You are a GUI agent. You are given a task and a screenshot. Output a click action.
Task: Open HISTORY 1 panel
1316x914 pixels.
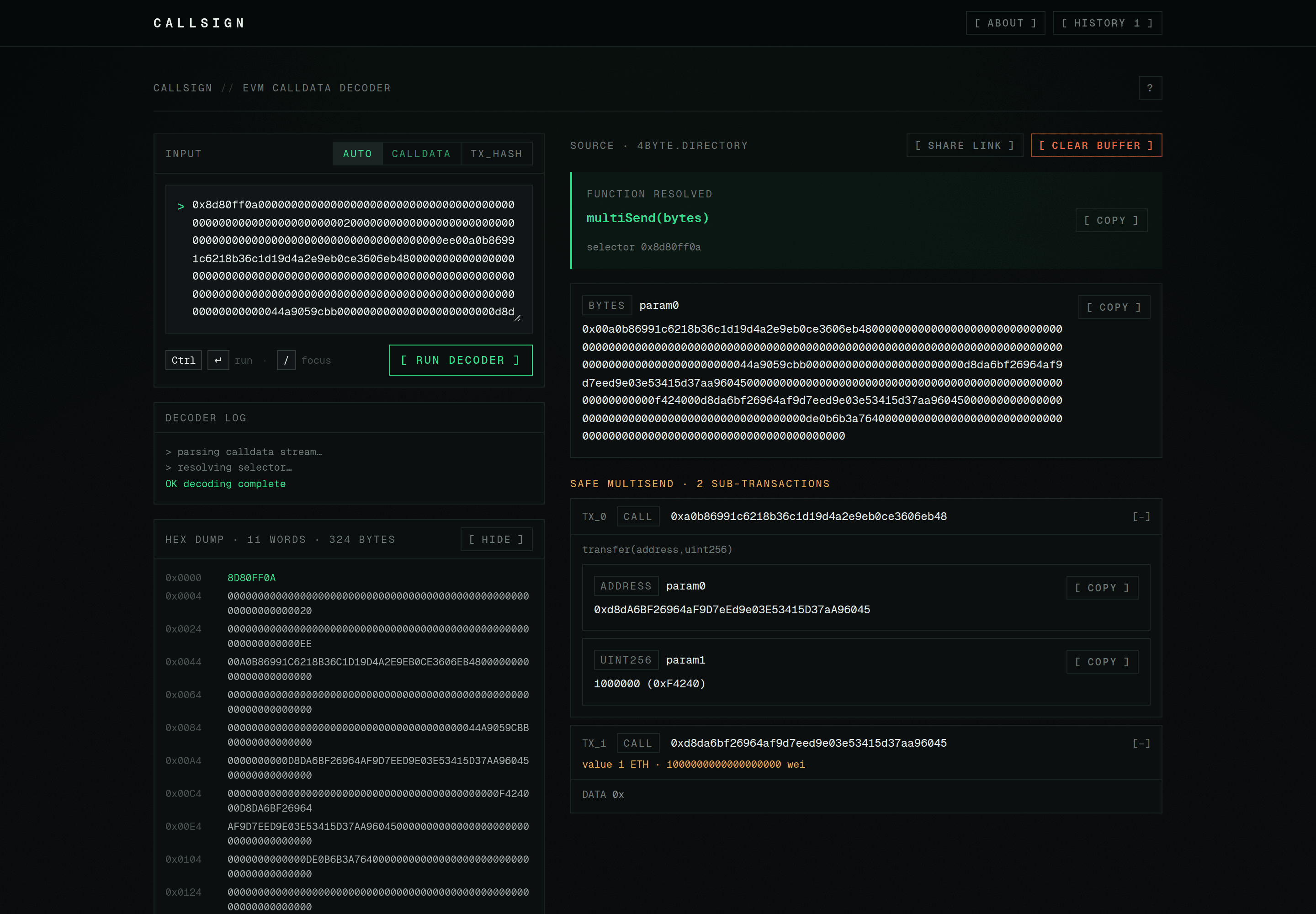[1107, 23]
